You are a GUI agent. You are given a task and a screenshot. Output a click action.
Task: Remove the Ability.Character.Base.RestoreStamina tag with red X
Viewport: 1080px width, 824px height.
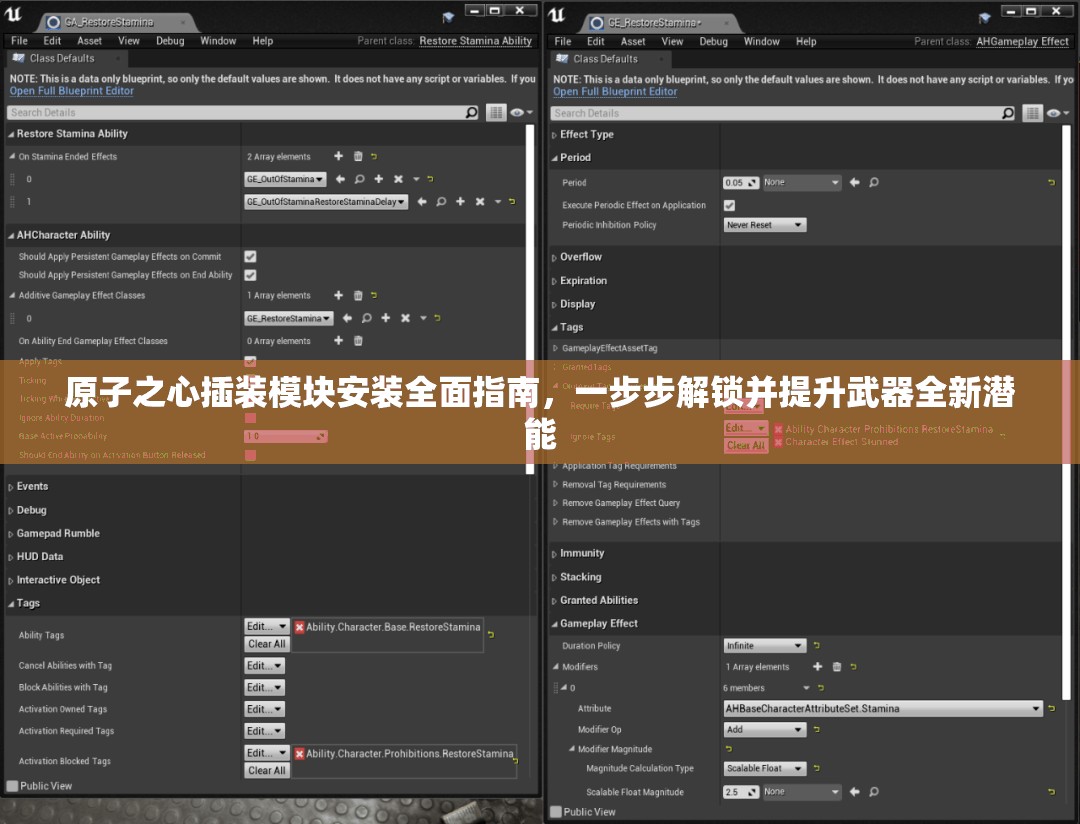coord(299,627)
